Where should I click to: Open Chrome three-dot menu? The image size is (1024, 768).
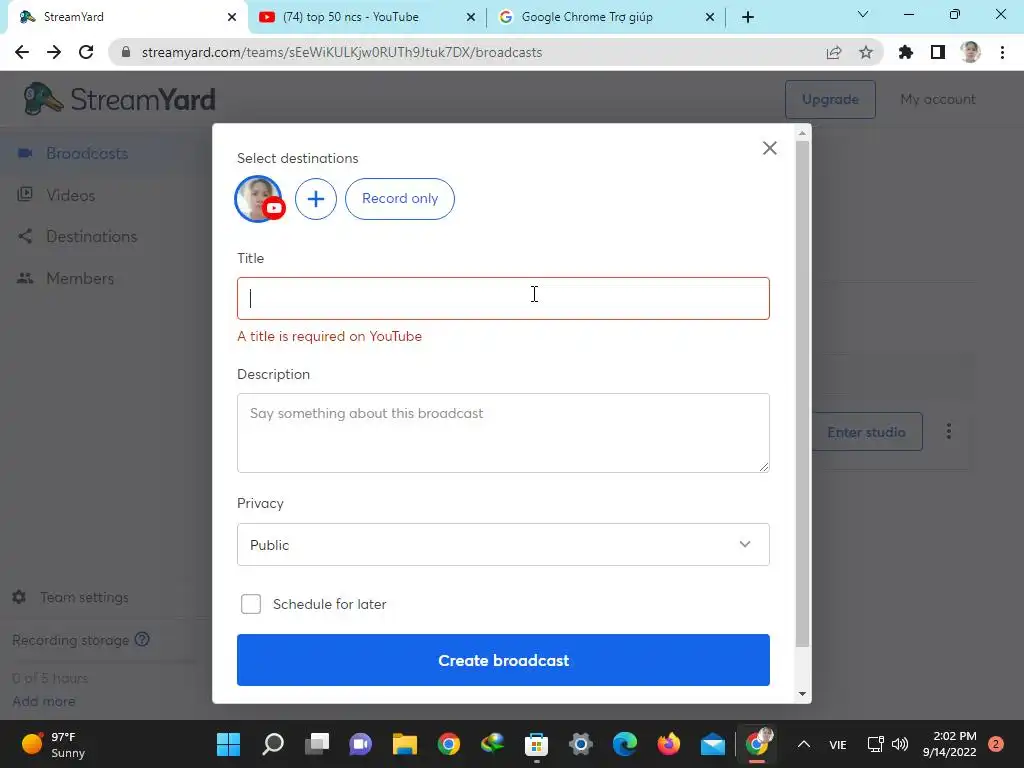1002,52
